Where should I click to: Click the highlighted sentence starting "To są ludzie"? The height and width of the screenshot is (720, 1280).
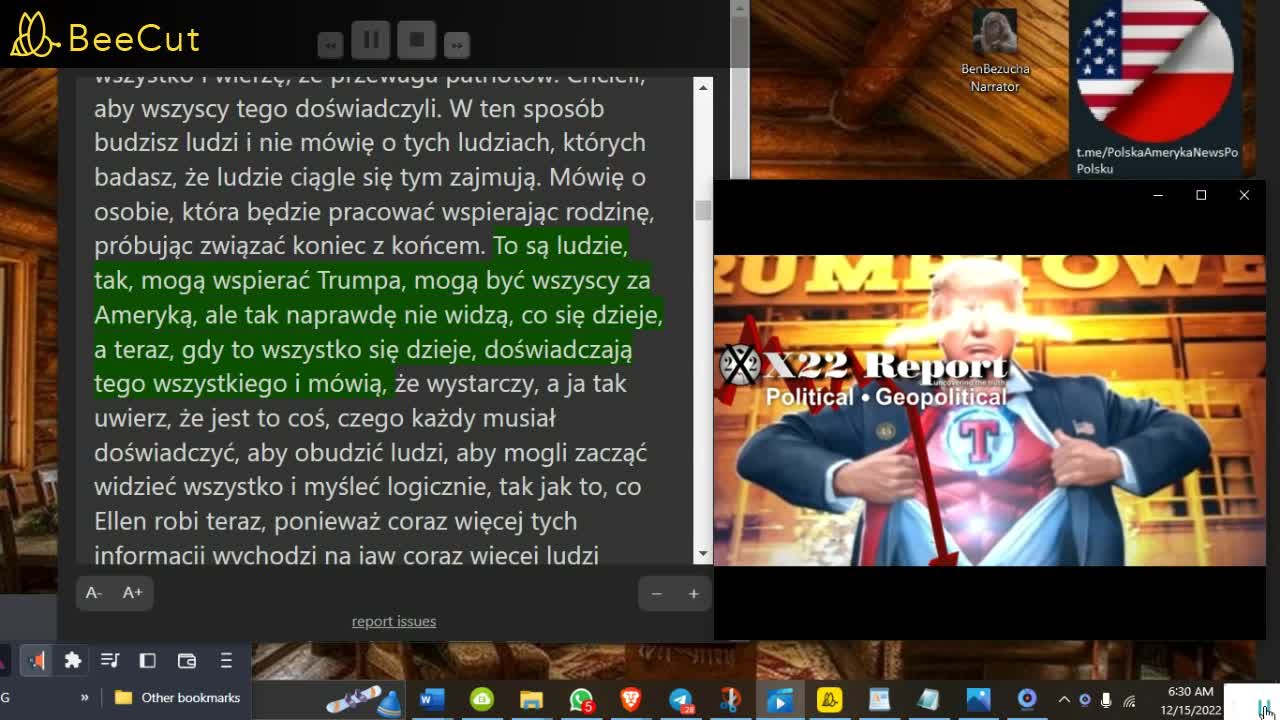click(378, 314)
